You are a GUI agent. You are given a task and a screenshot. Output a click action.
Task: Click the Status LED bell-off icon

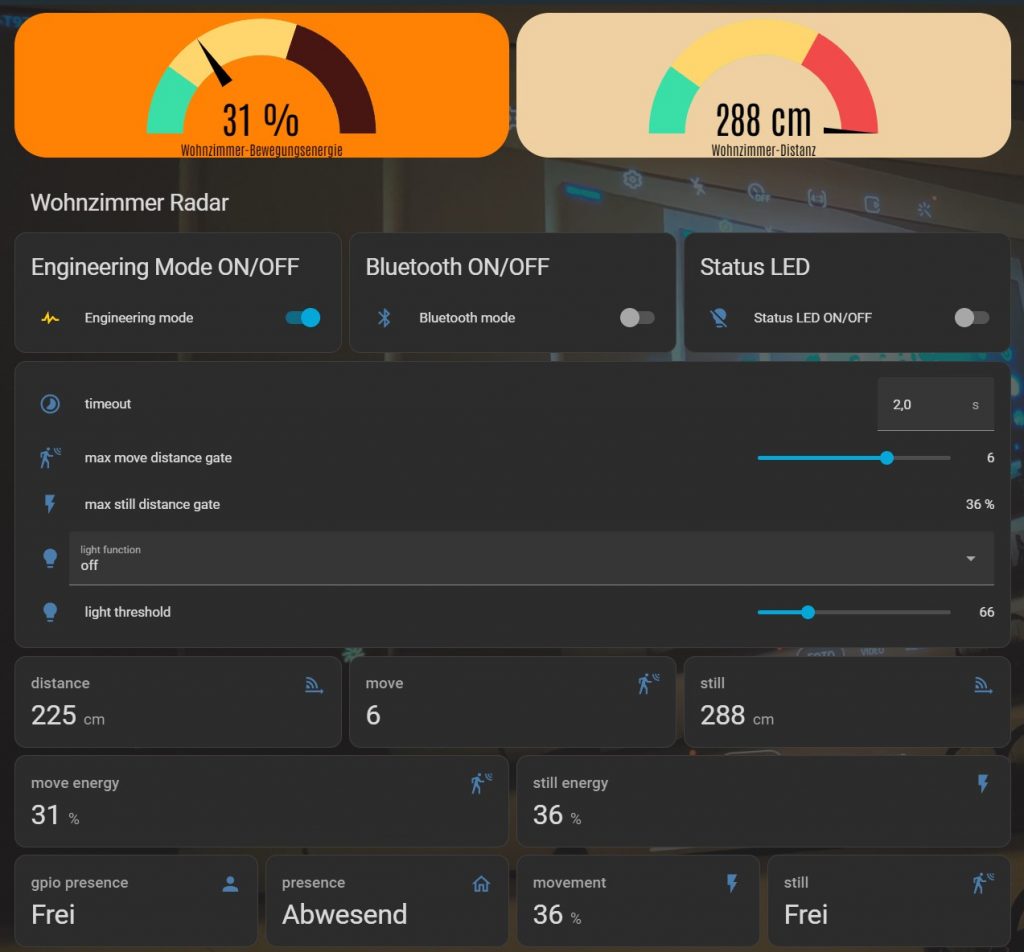point(718,318)
